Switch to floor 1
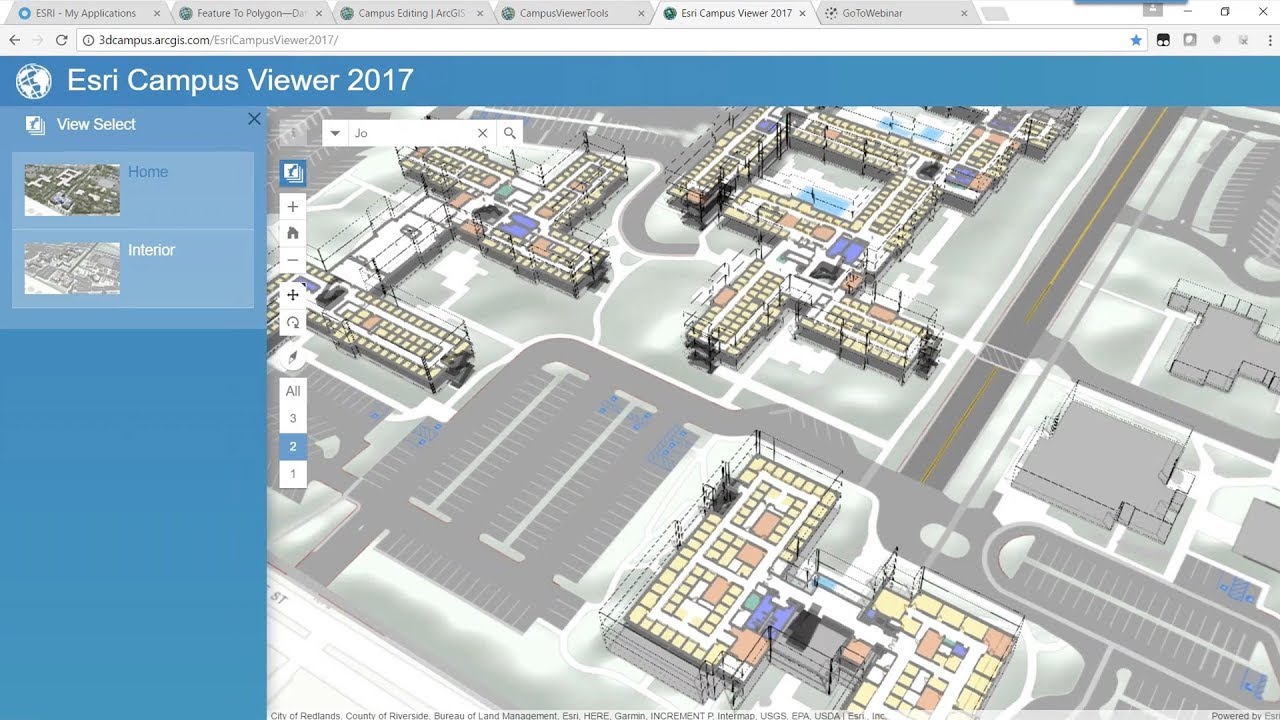Screen dimensions: 1280x720 pos(292,474)
